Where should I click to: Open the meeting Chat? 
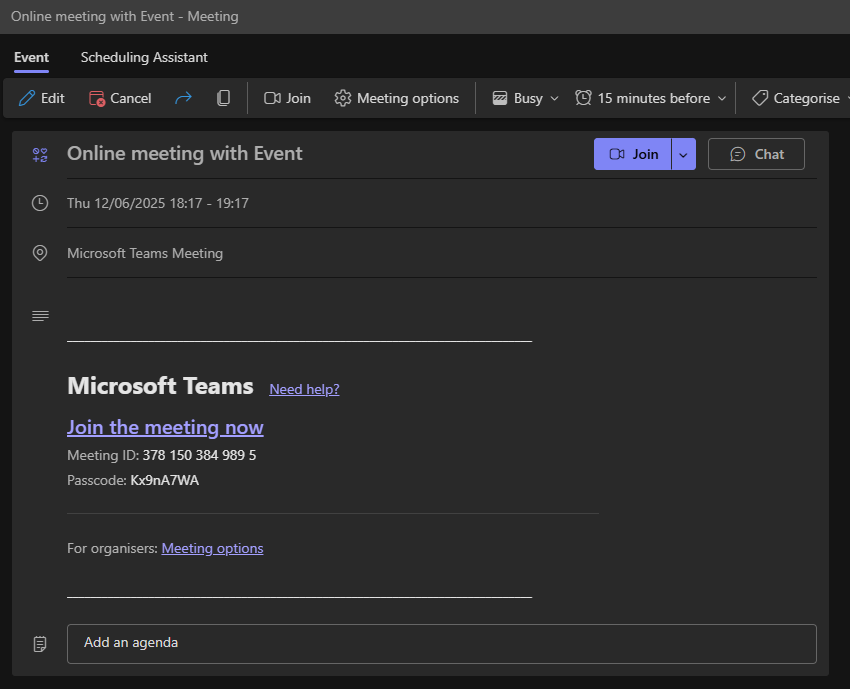[756, 154]
